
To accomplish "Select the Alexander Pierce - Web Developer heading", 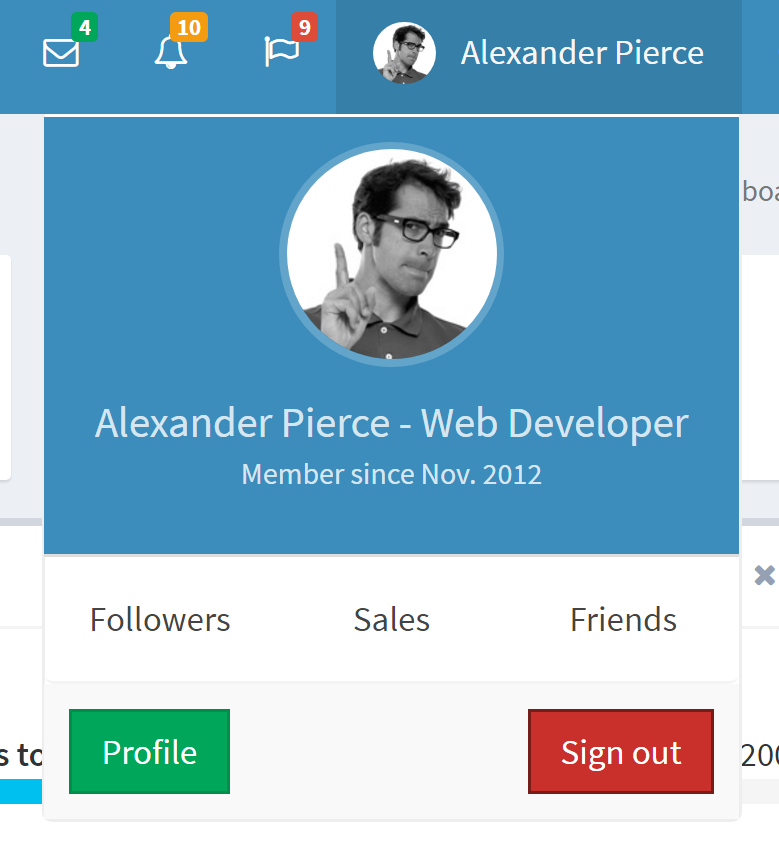I will click(x=391, y=423).
